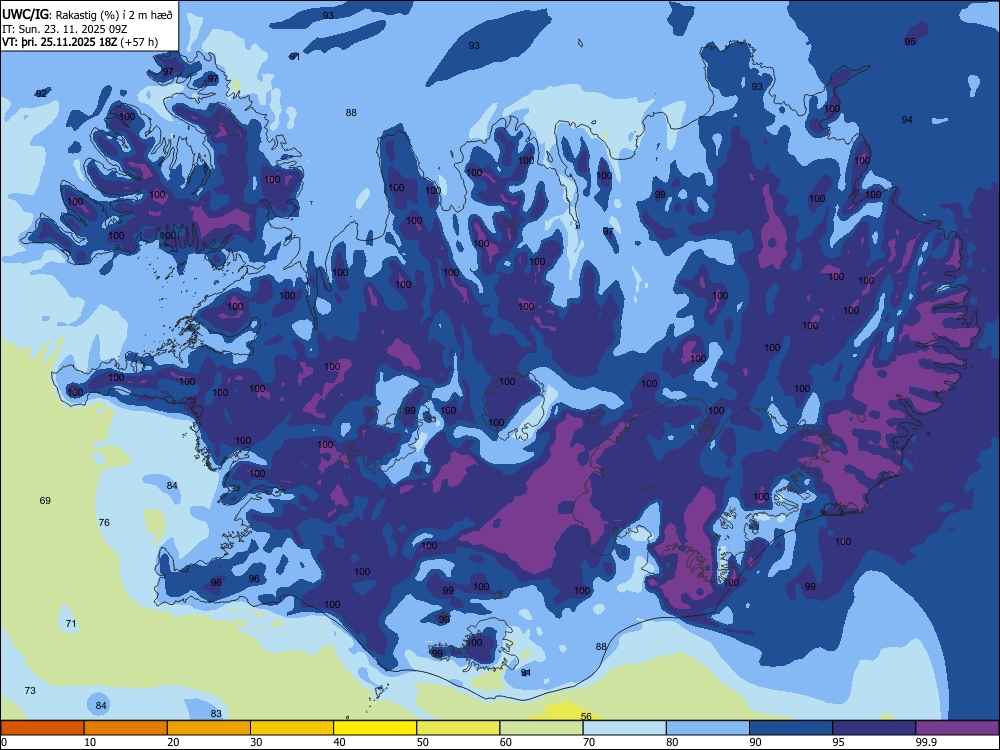Click the 20–30% legend color swatch
Screen dimensions: 1000x750
click(x=209, y=728)
